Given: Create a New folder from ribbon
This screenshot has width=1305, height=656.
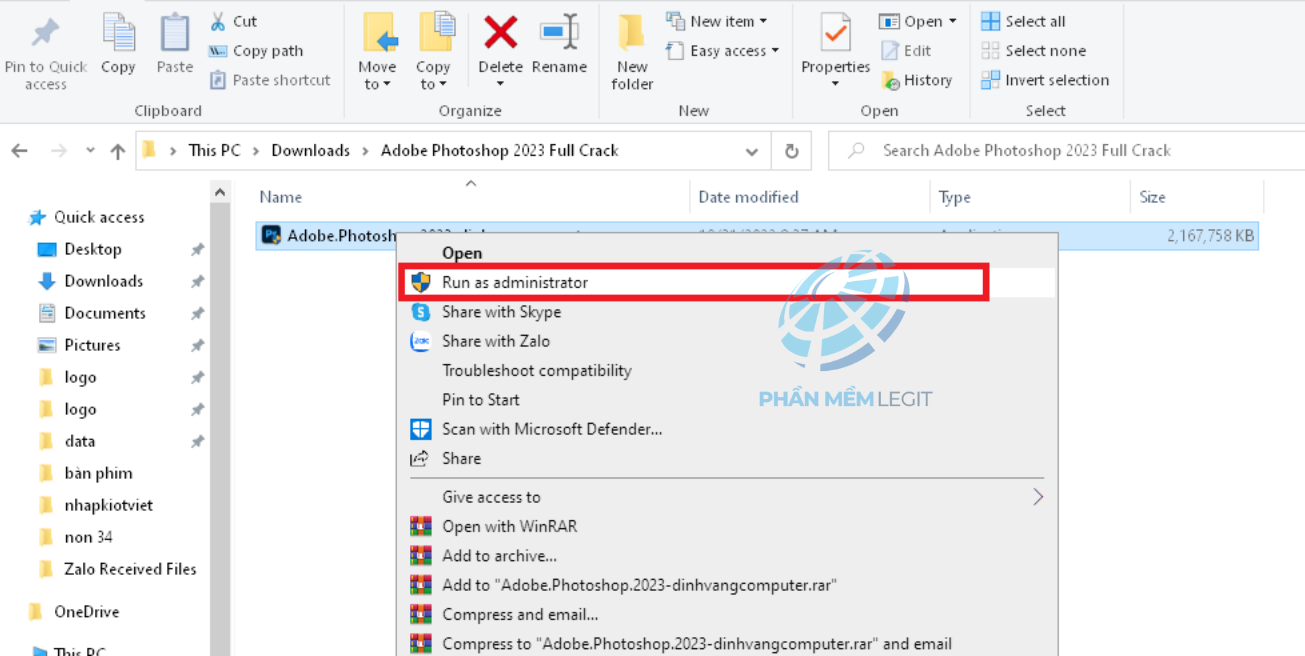Looking at the screenshot, I should click(x=632, y=33).
